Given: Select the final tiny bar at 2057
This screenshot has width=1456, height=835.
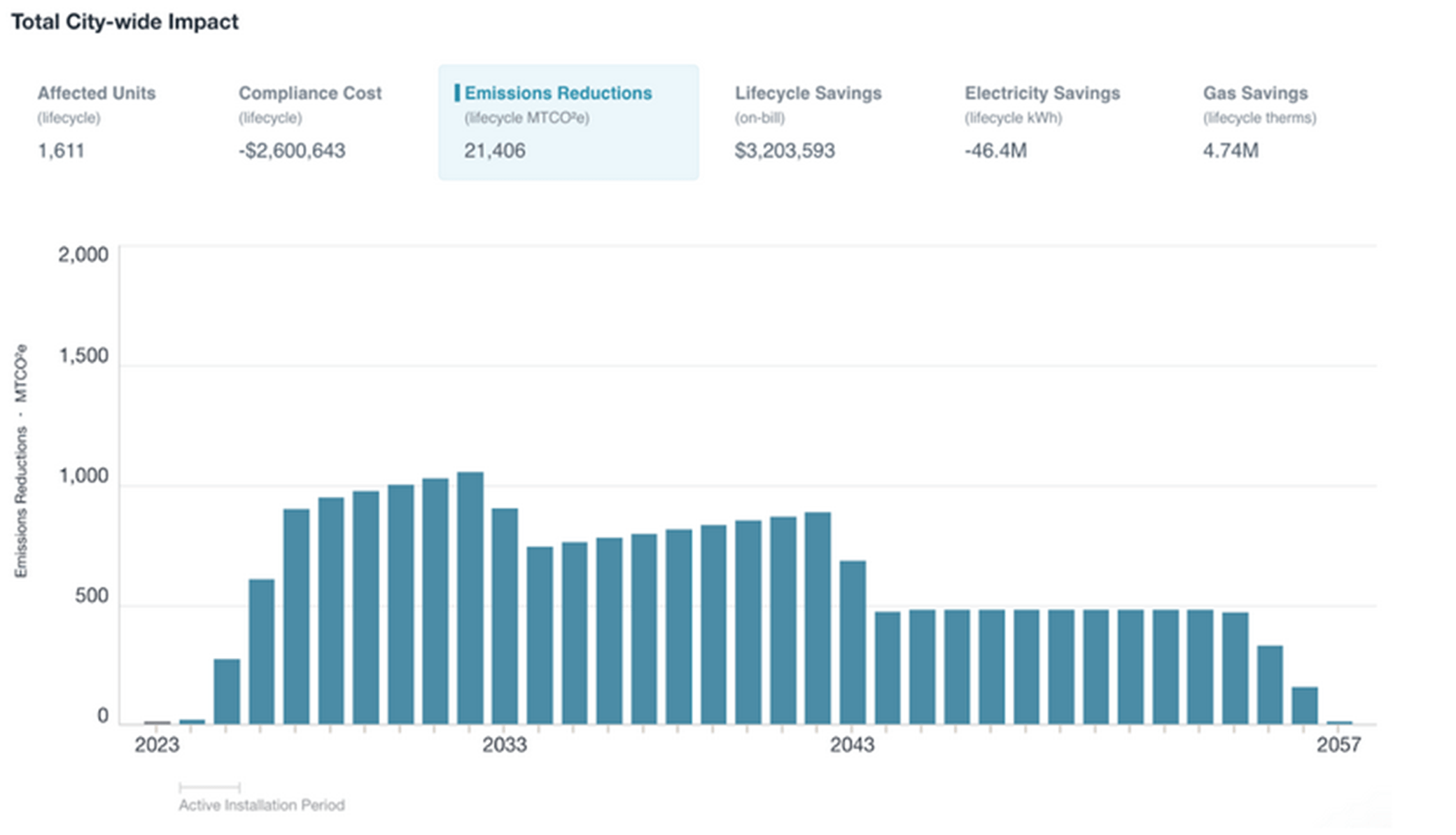Looking at the screenshot, I should (1340, 723).
